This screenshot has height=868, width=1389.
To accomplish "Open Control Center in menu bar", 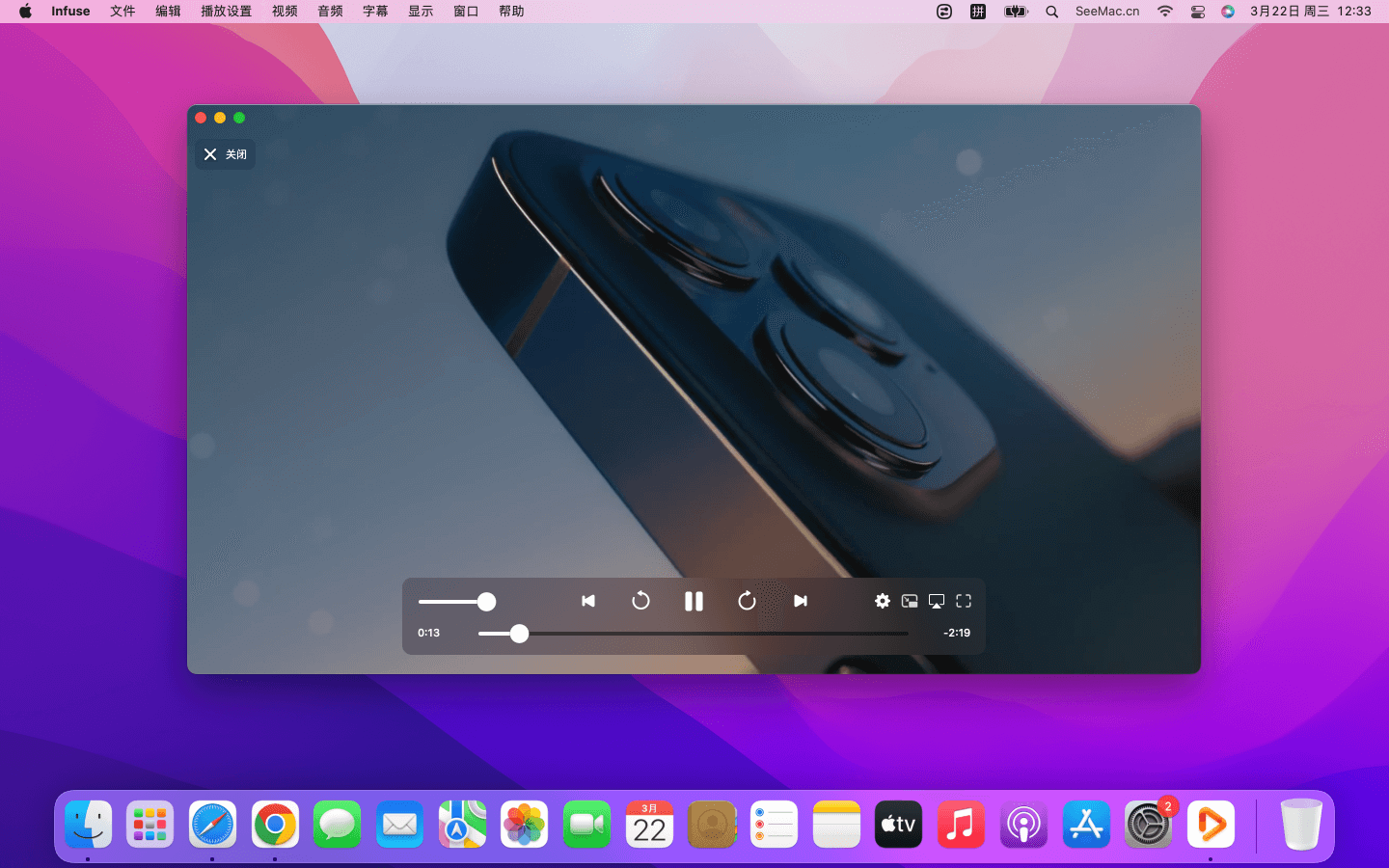I will pyautogui.click(x=1198, y=12).
